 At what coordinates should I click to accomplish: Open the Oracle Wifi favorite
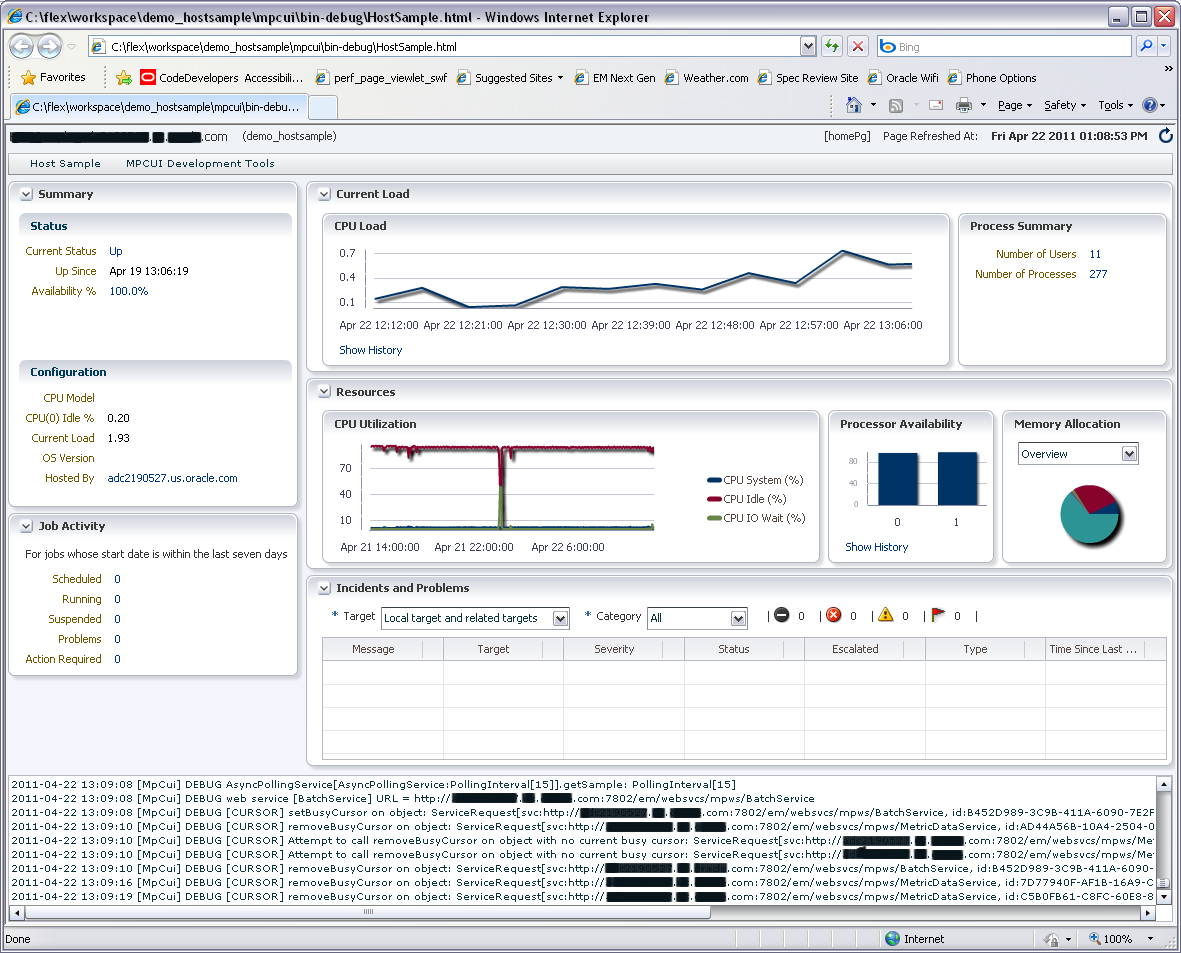[903, 78]
